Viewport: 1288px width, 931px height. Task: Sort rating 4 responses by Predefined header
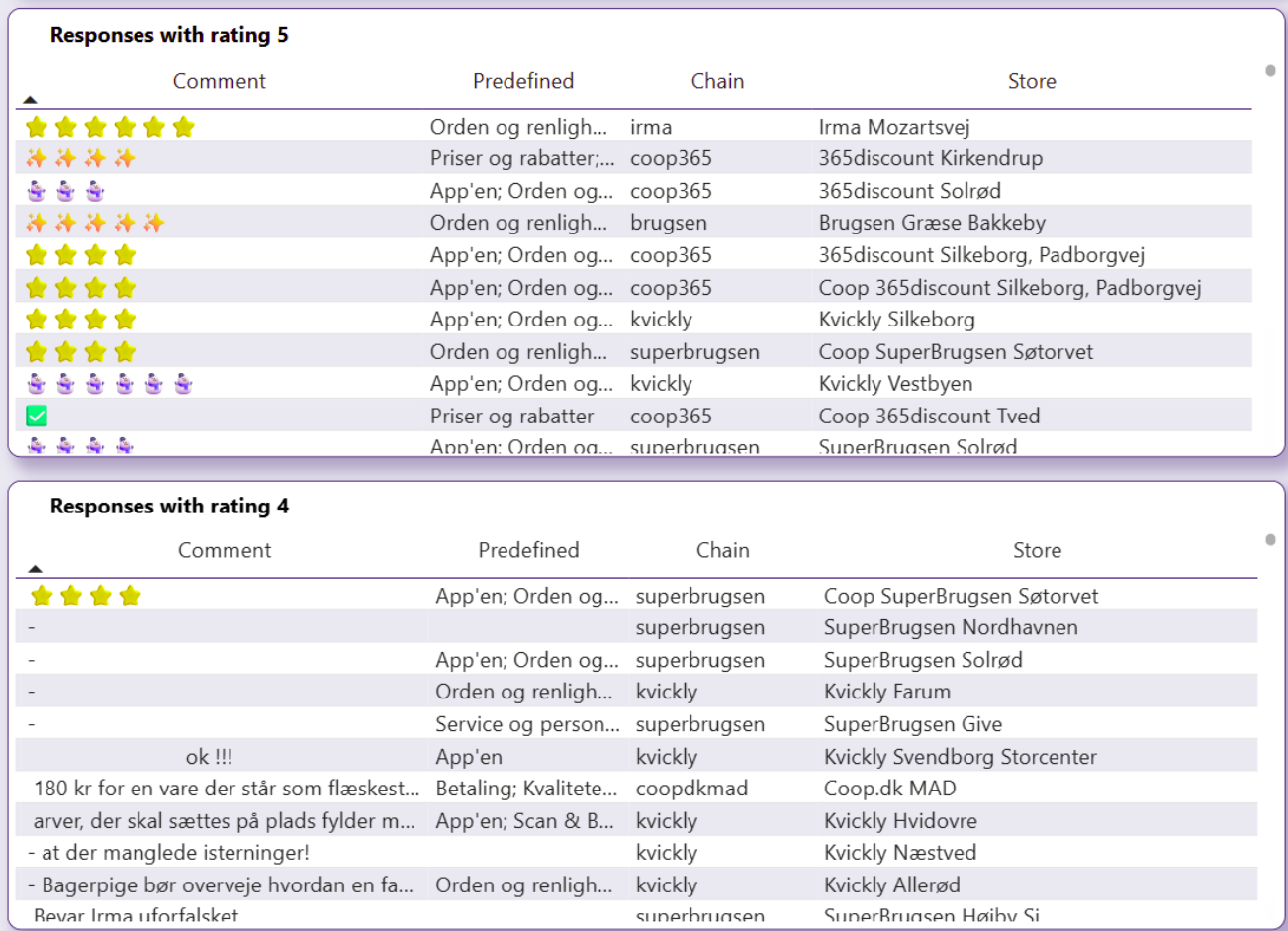(x=528, y=550)
